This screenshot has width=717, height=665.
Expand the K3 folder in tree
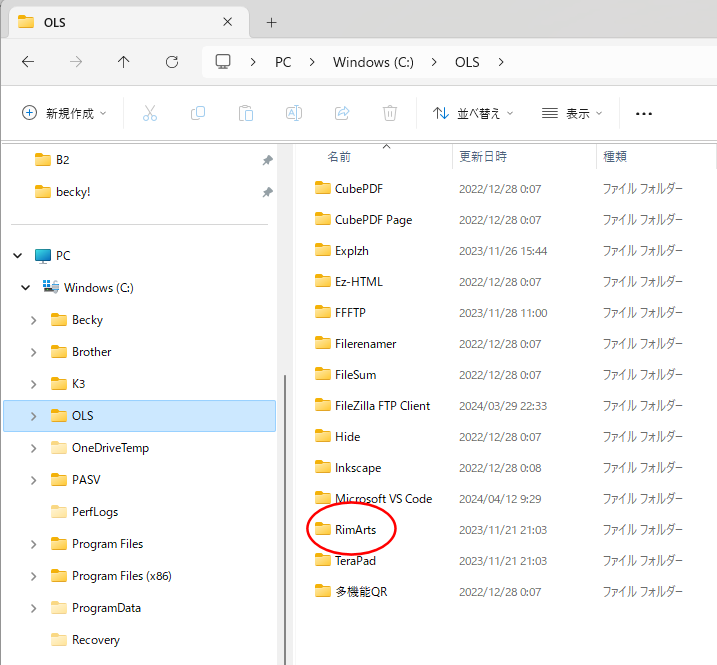(33, 384)
